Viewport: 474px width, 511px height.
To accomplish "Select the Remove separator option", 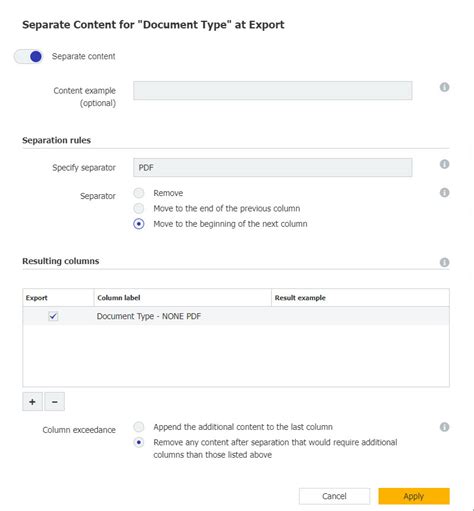I will (139, 193).
